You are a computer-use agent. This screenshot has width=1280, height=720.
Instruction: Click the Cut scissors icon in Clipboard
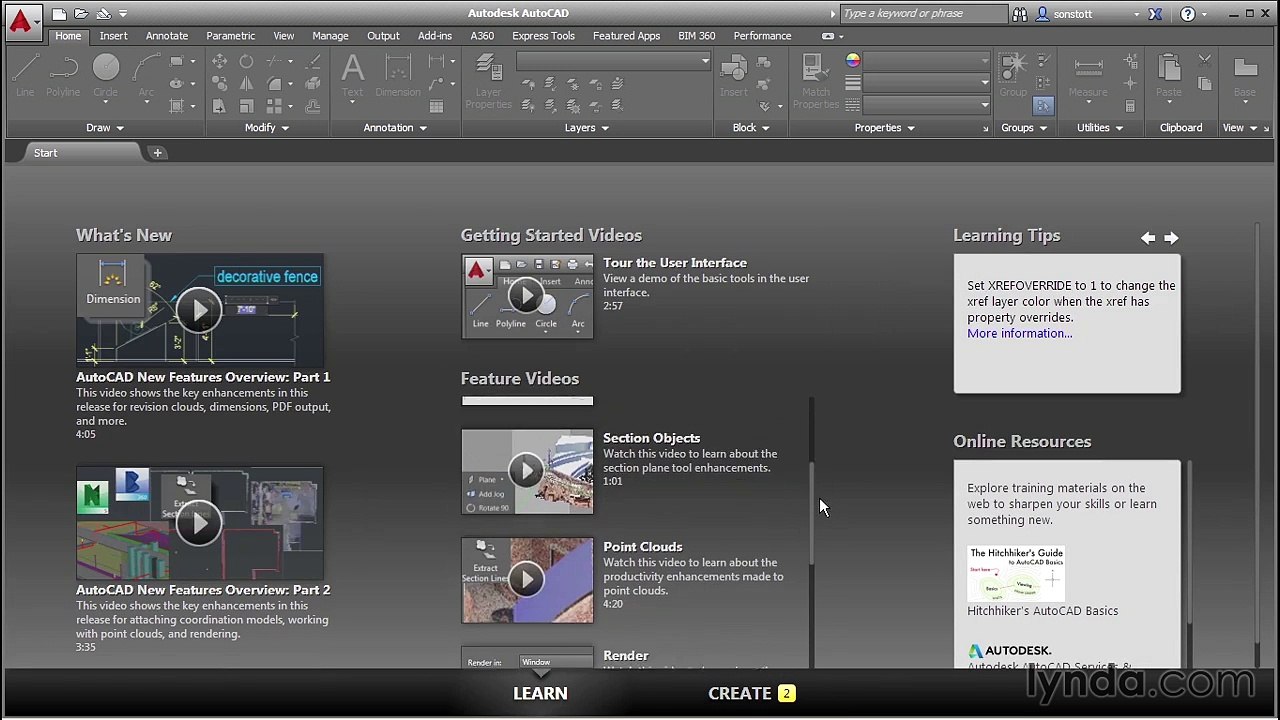(1205, 61)
